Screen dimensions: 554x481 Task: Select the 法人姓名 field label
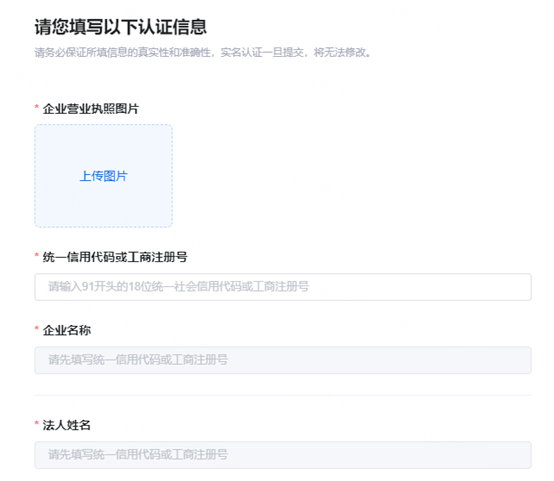tap(67, 425)
